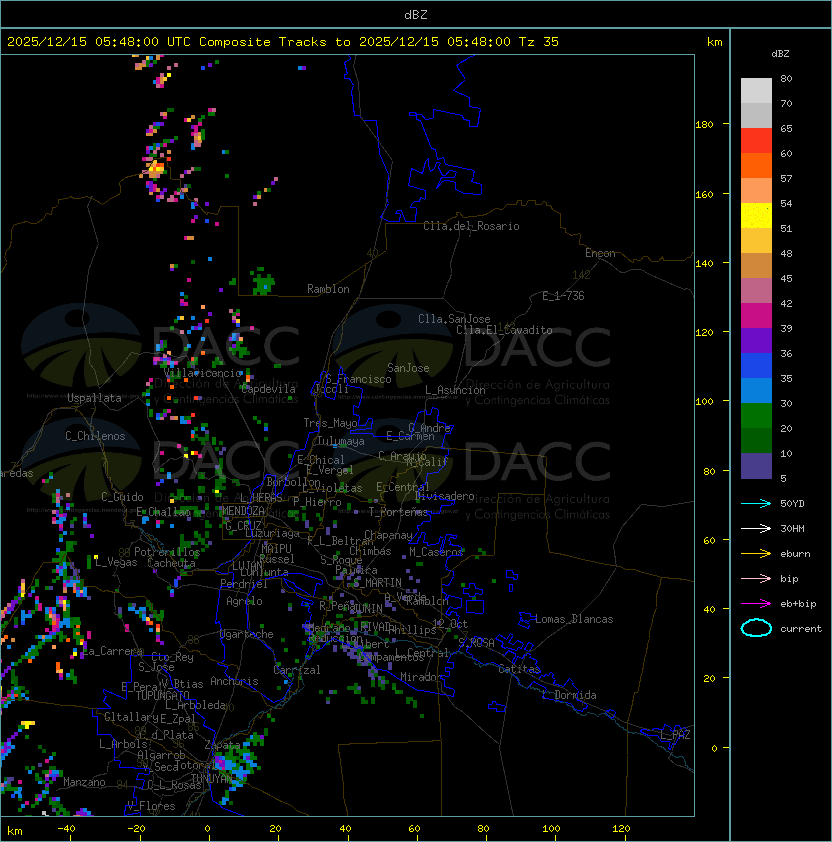Click the L_Dormida map label
The image size is (832, 842).
(x=569, y=695)
